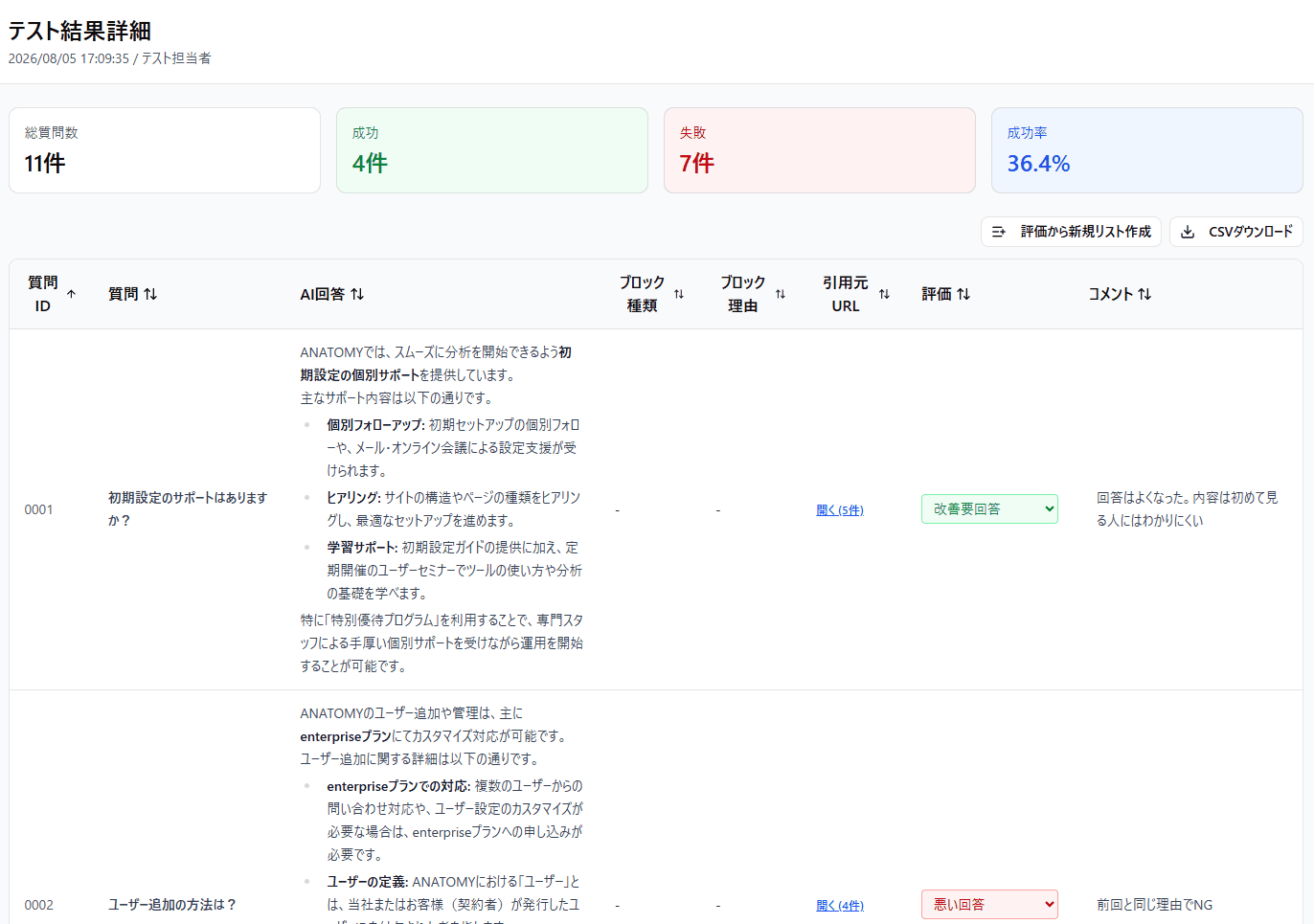Sort by 質問ID using its arrow icon
The image size is (1314, 924).
(71, 294)
